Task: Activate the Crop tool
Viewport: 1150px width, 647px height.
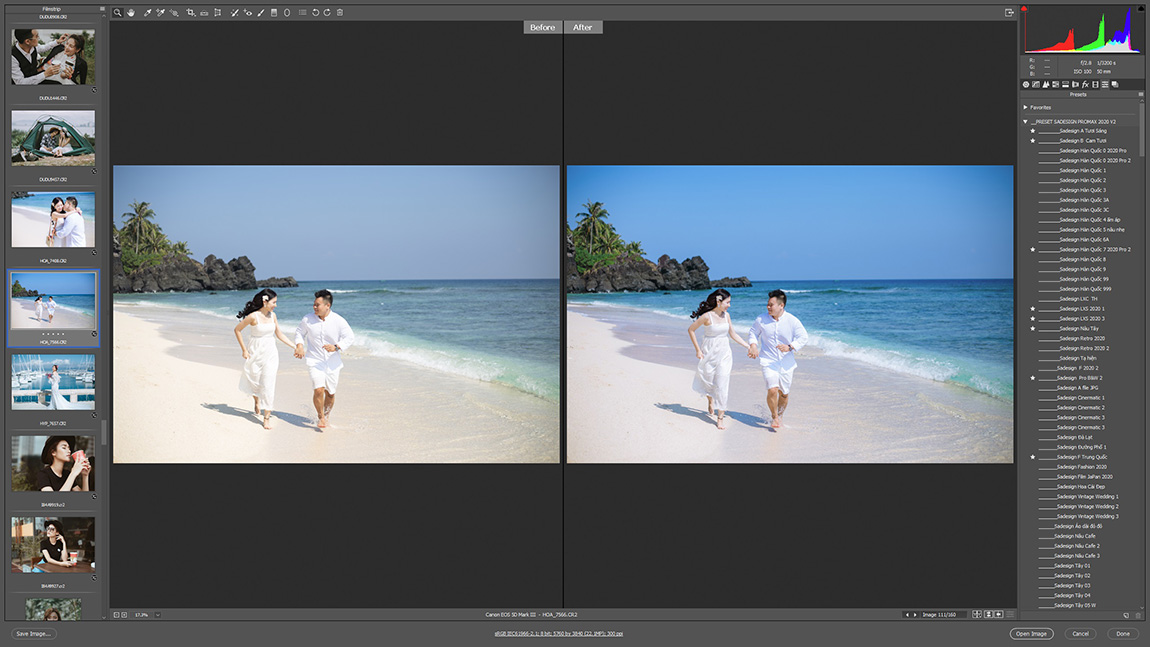Action: 191,13
